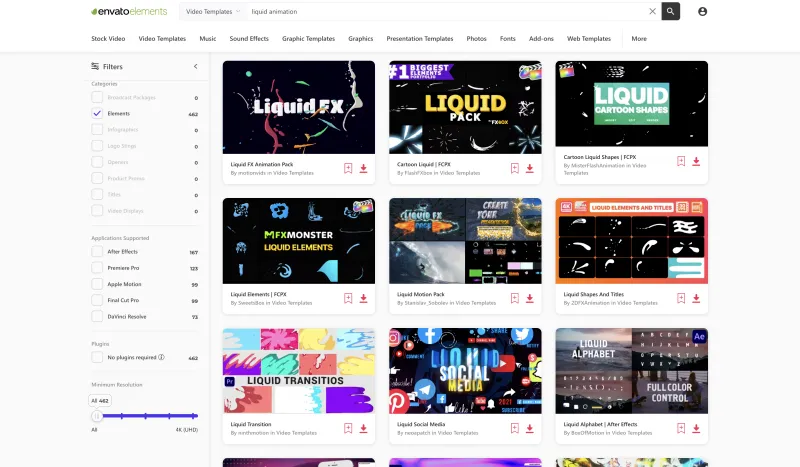
Task: Check the Final Cut Pro checkbox
Action: point(97,300)
